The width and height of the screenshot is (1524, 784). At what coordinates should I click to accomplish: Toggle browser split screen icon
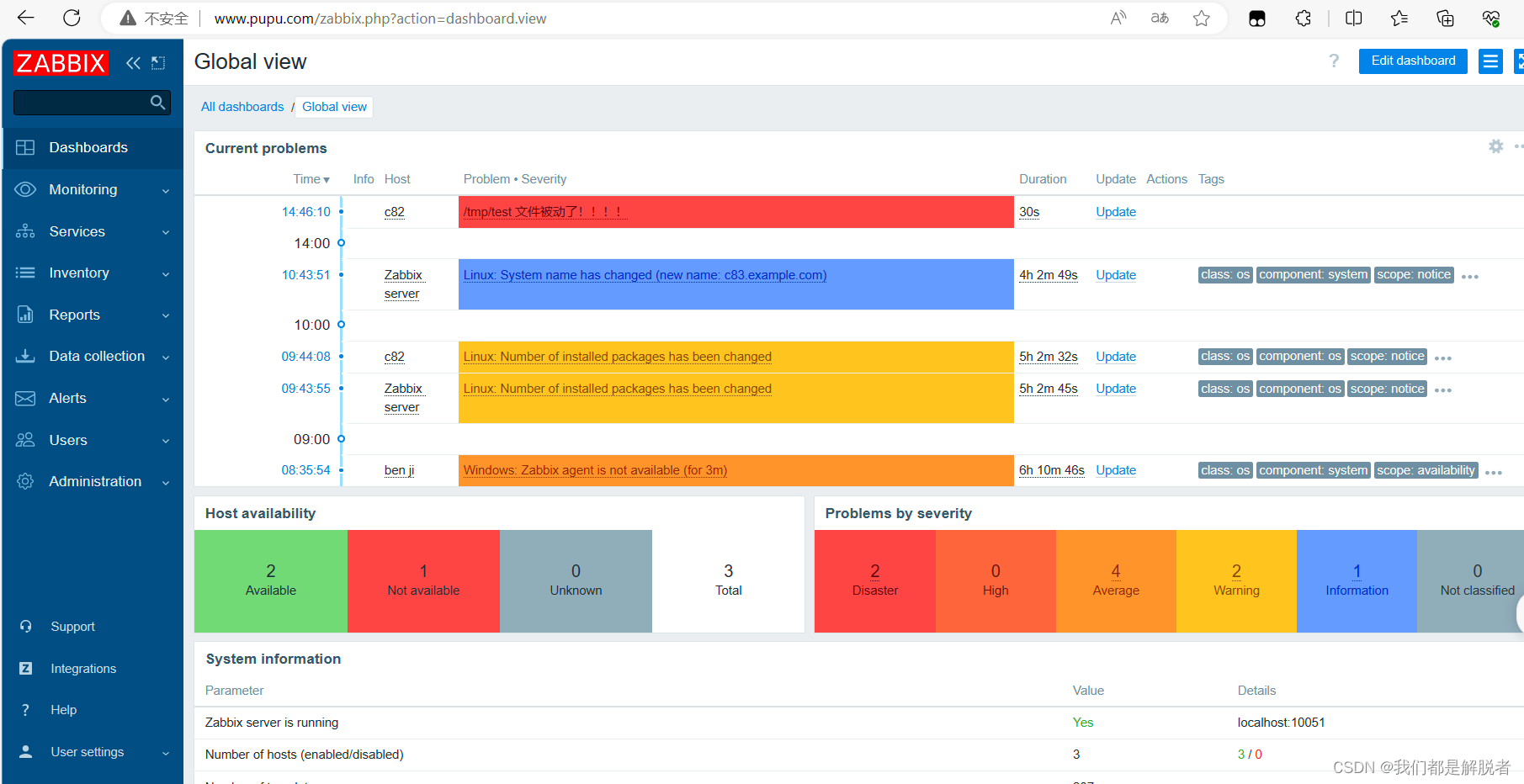point(1354,18)
